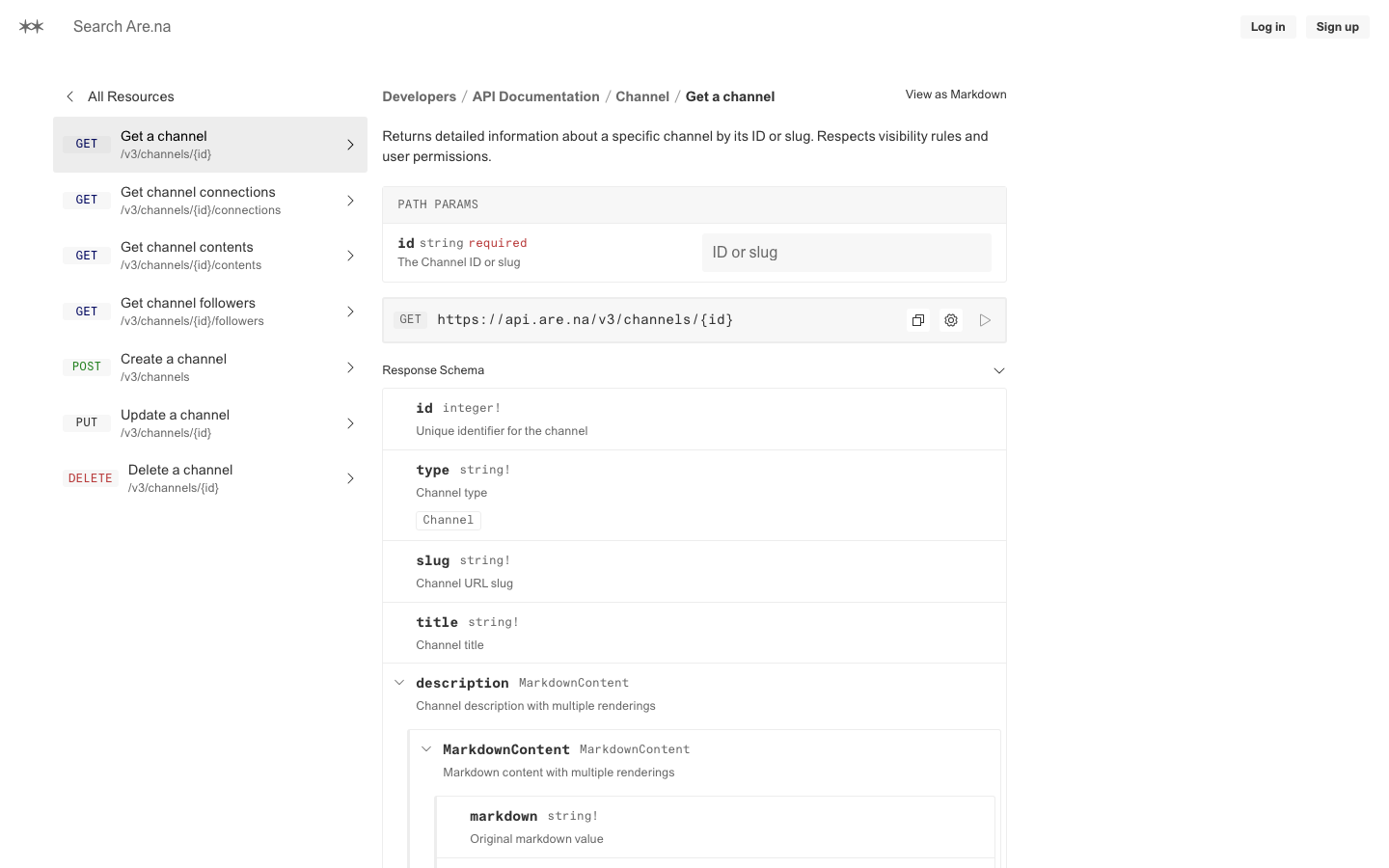Collapse the MarkdownContent nested schema
Viewport: 1389px width, 868px height.
426,749
